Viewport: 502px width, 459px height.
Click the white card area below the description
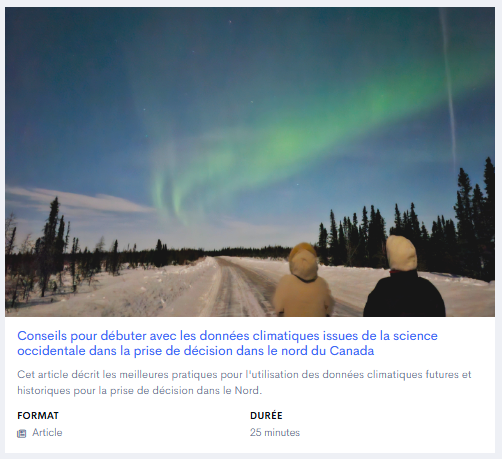click(x=250, y=445)
